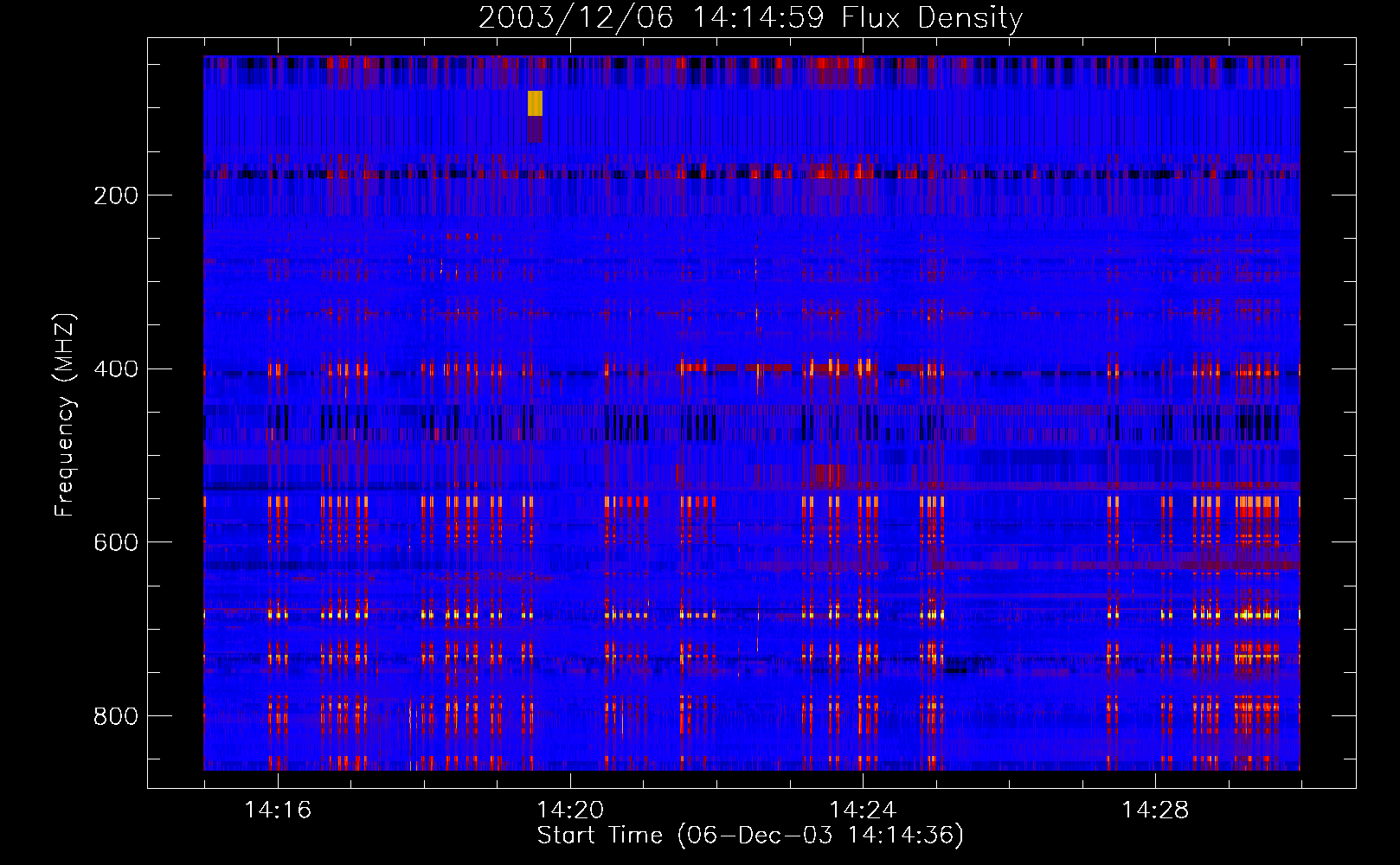
Task: Click the 'Start Time (06-Dec-03 14:14:36)' x-axis label
Action: tap(750, 836)
